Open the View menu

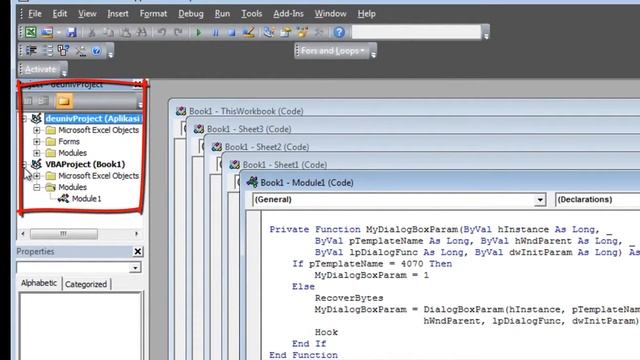point(87,13)
